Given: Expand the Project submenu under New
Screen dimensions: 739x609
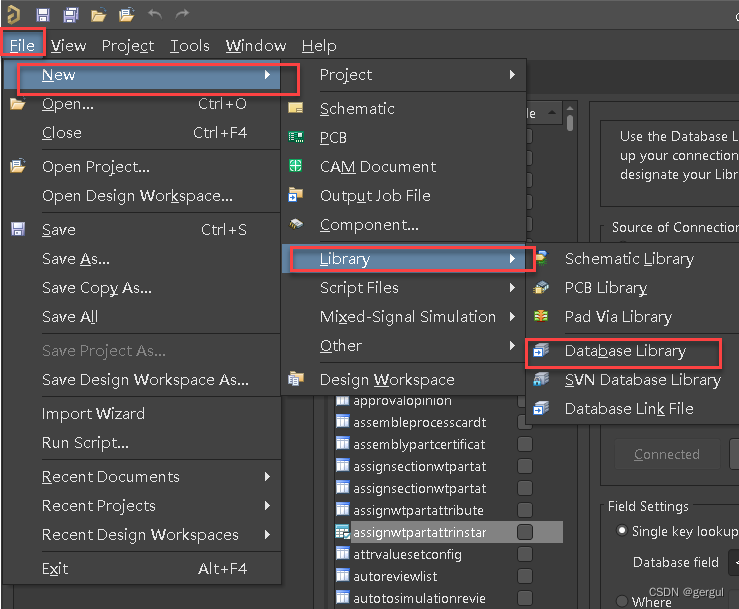Looking at the screenshot, I should pyautogui.click(x=404, y=74).
